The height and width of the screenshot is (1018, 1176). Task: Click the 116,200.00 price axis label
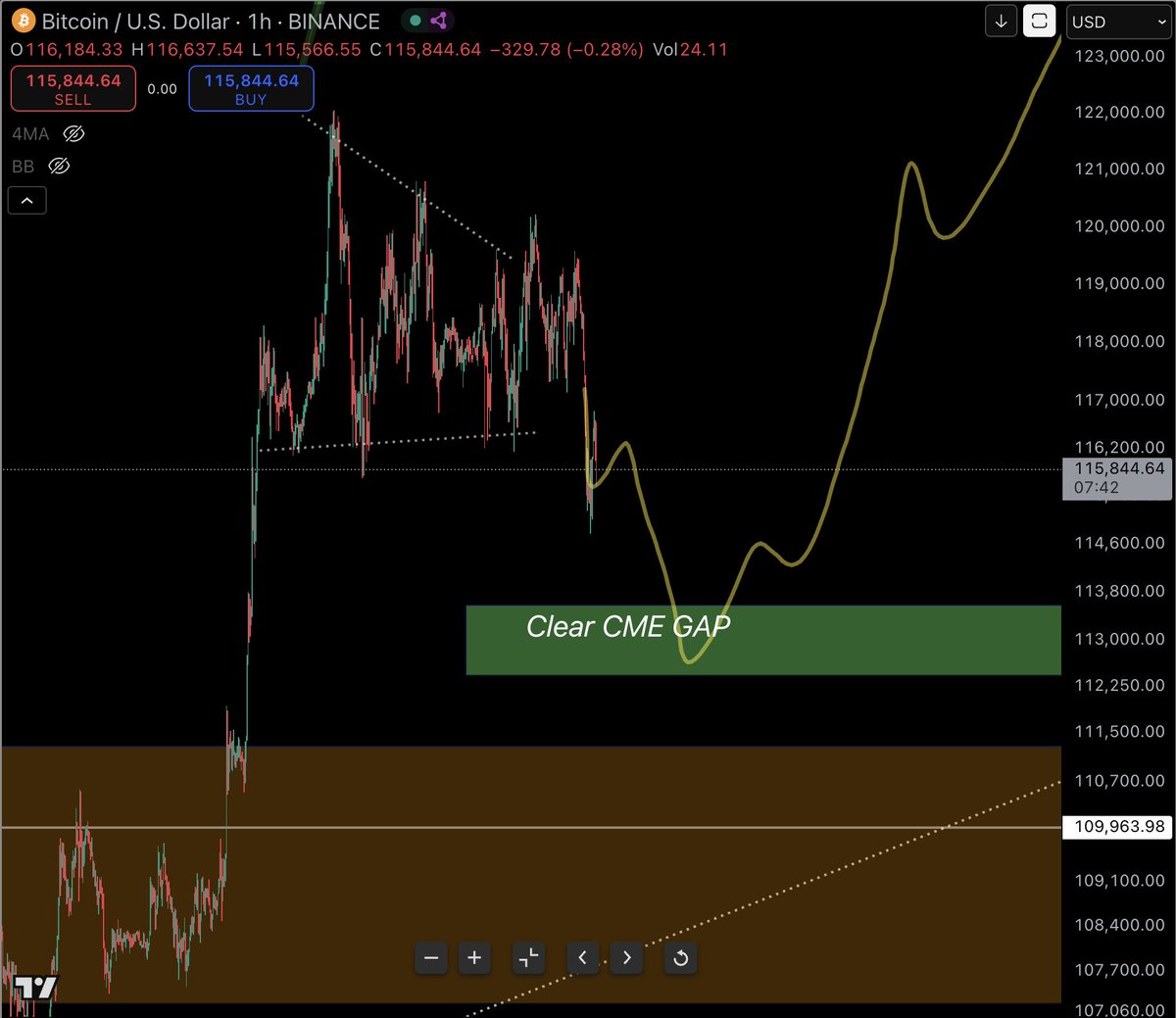(1119, 448)
